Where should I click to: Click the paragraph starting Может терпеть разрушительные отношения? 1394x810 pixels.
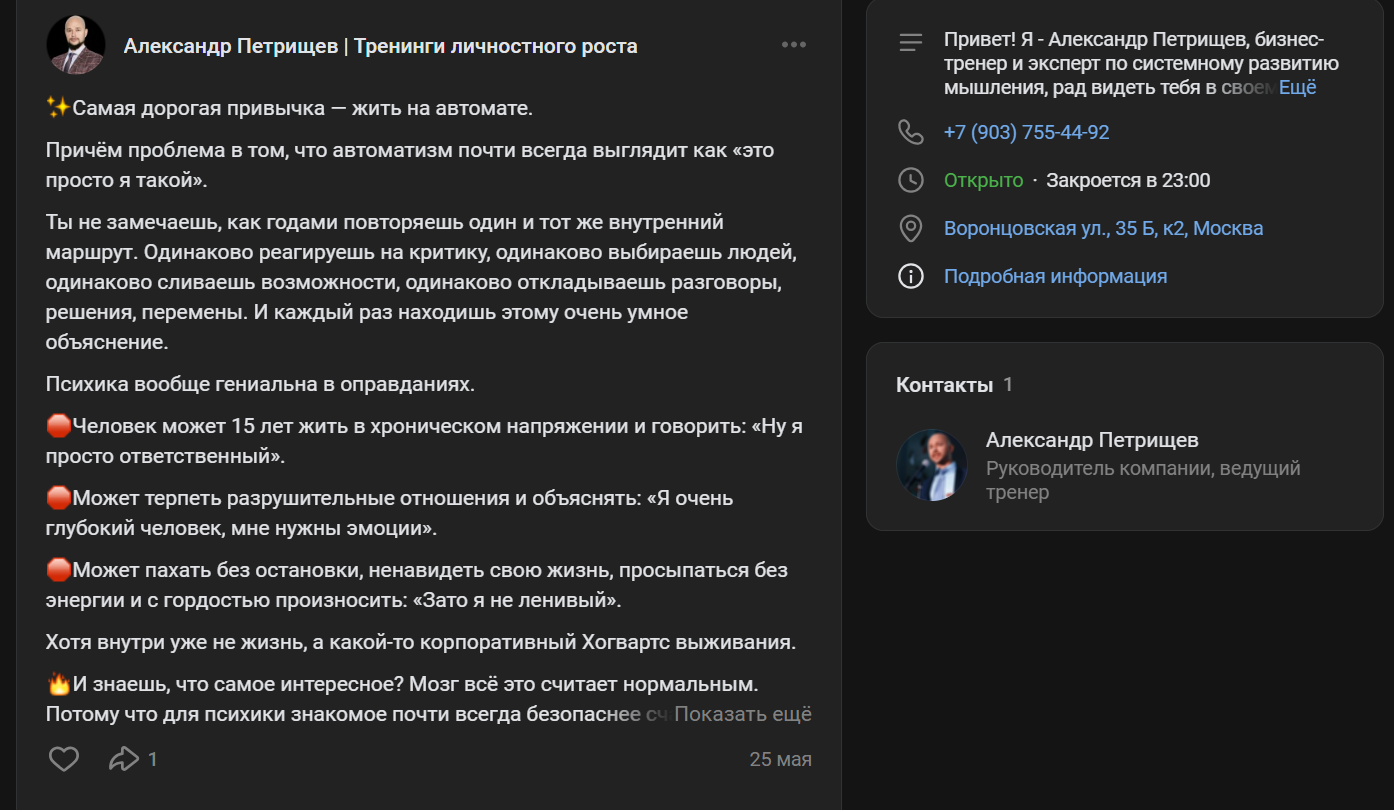pos(390,513)
